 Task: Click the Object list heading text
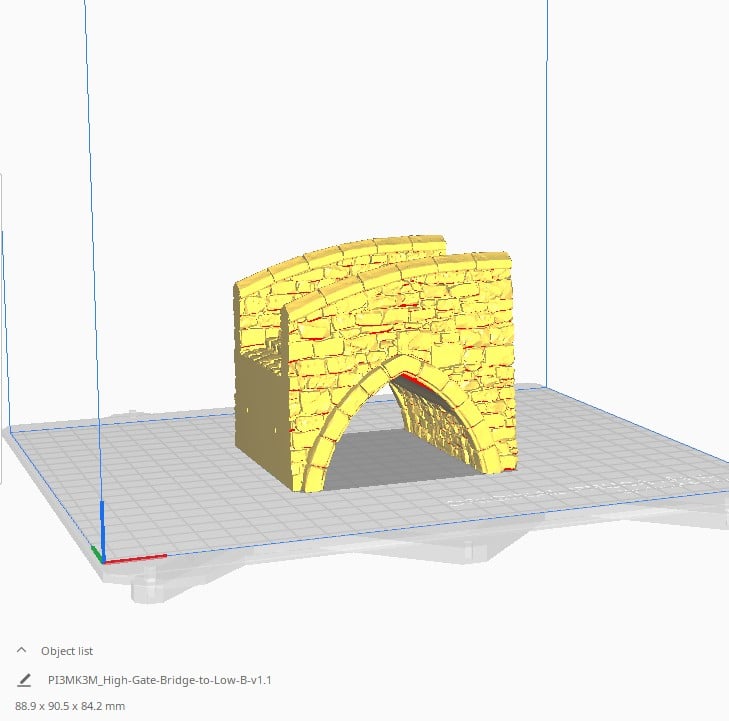coord(67,650)
